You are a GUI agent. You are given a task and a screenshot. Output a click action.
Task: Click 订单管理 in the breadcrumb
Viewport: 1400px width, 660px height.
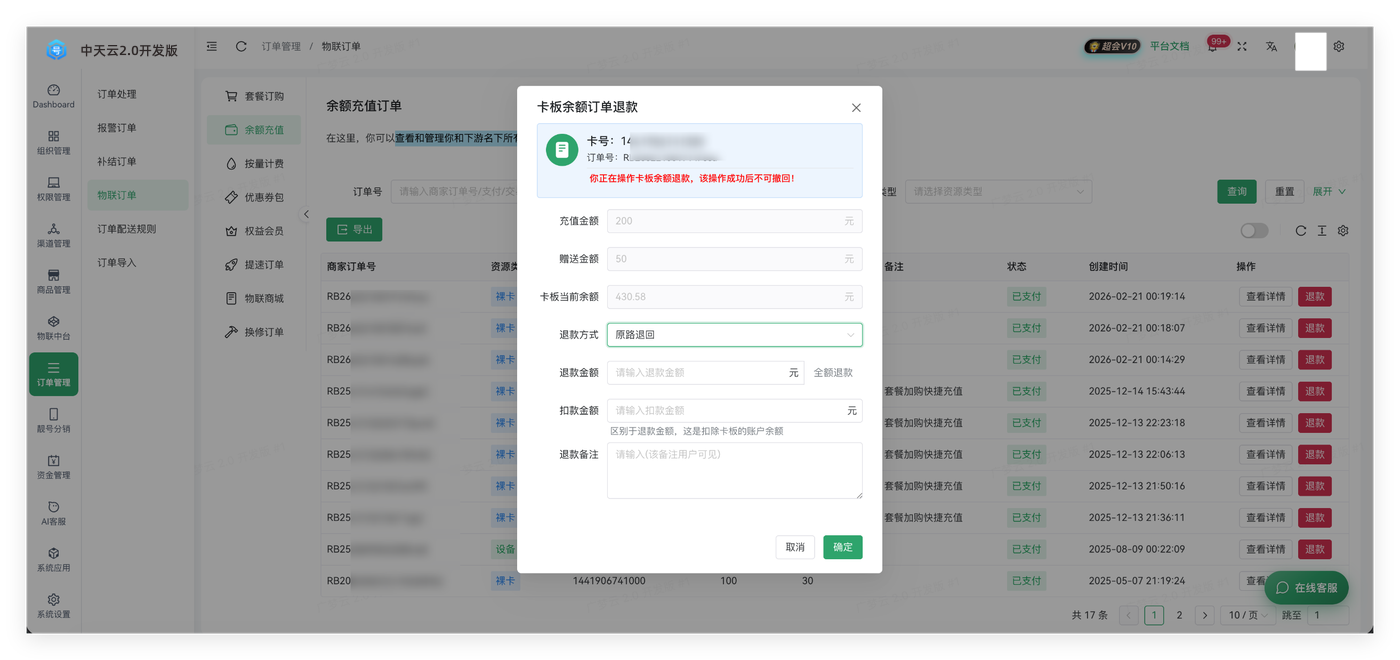point(281,46)
